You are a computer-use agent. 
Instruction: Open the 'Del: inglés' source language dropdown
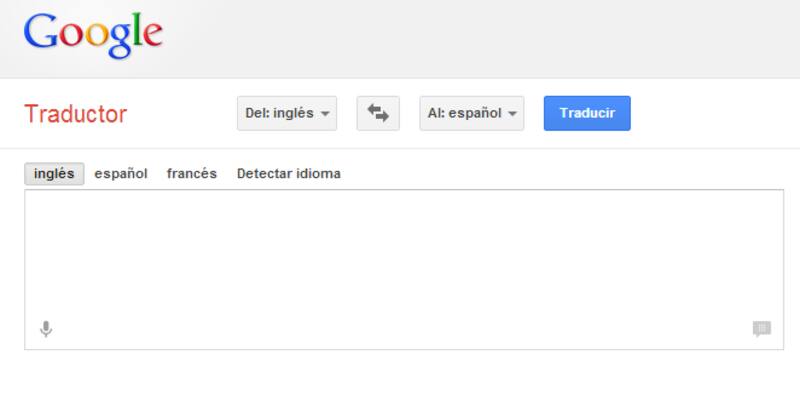(x=280, y=113)
